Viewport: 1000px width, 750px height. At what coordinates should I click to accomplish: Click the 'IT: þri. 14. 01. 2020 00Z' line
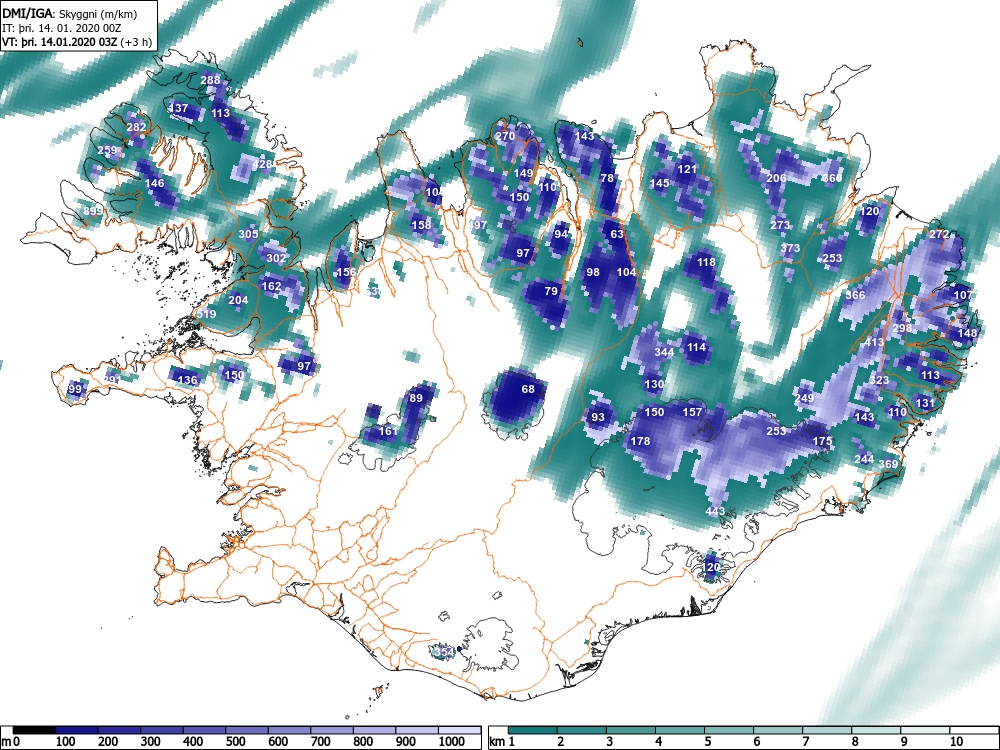pyautogui.click(x=61, y=28)
